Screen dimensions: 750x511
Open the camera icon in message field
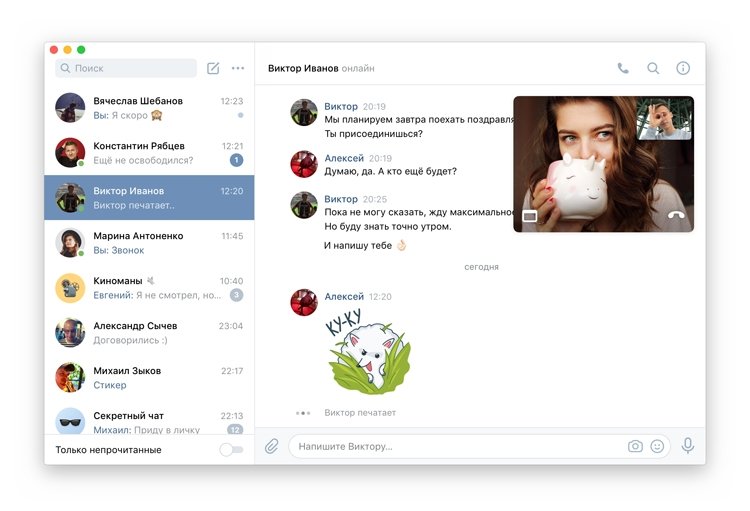[x=635, y=446]
